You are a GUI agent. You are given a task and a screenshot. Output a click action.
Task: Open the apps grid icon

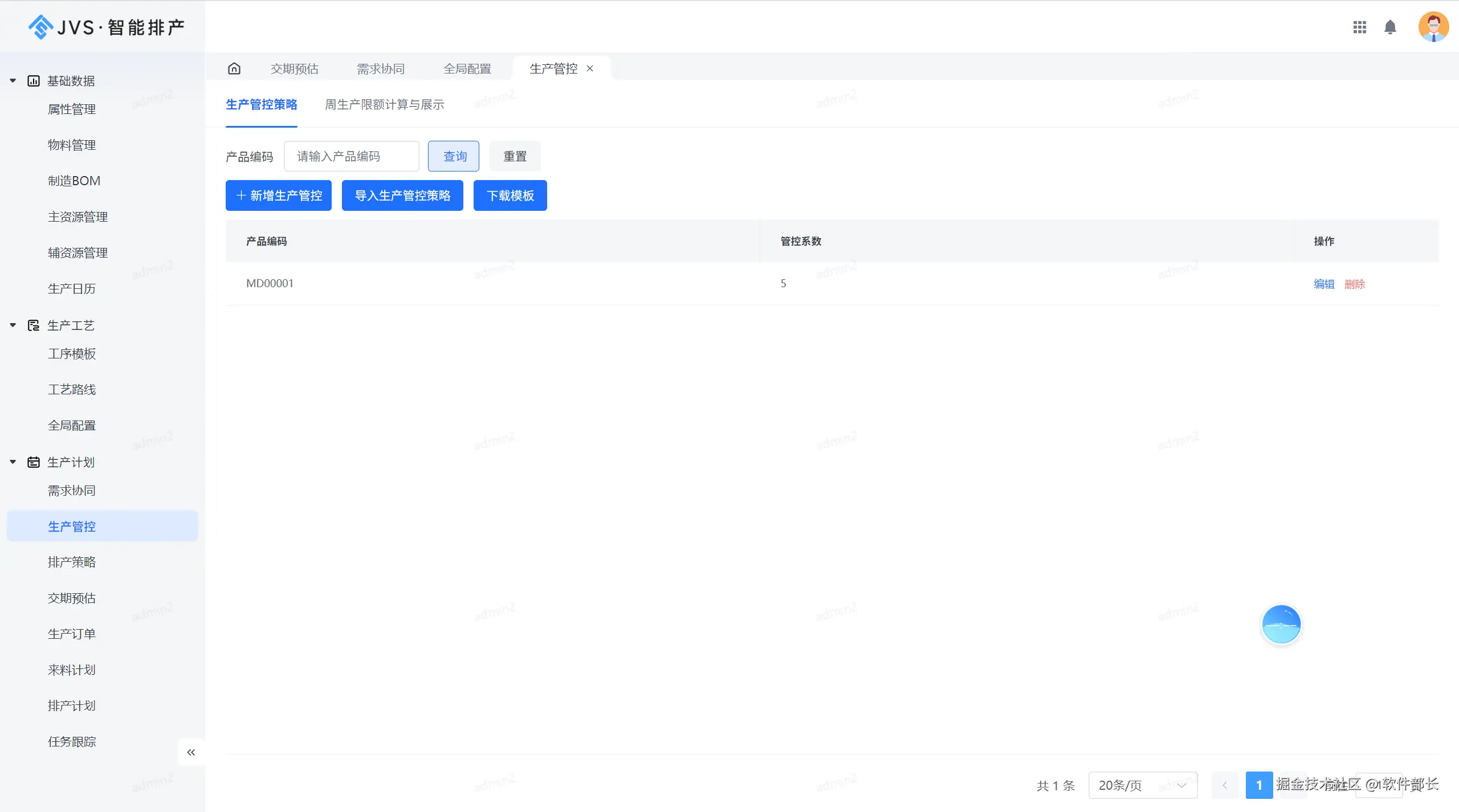tap(1360, 27)
